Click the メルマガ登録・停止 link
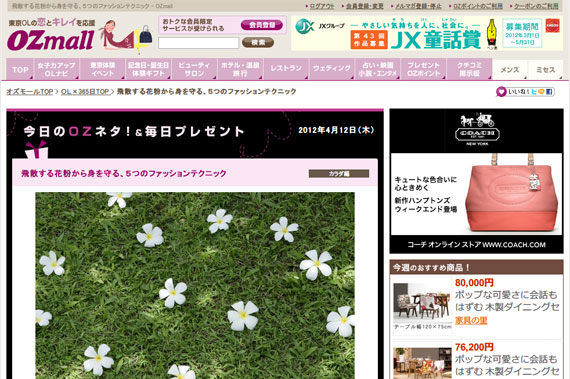 (x=418, y=6)
